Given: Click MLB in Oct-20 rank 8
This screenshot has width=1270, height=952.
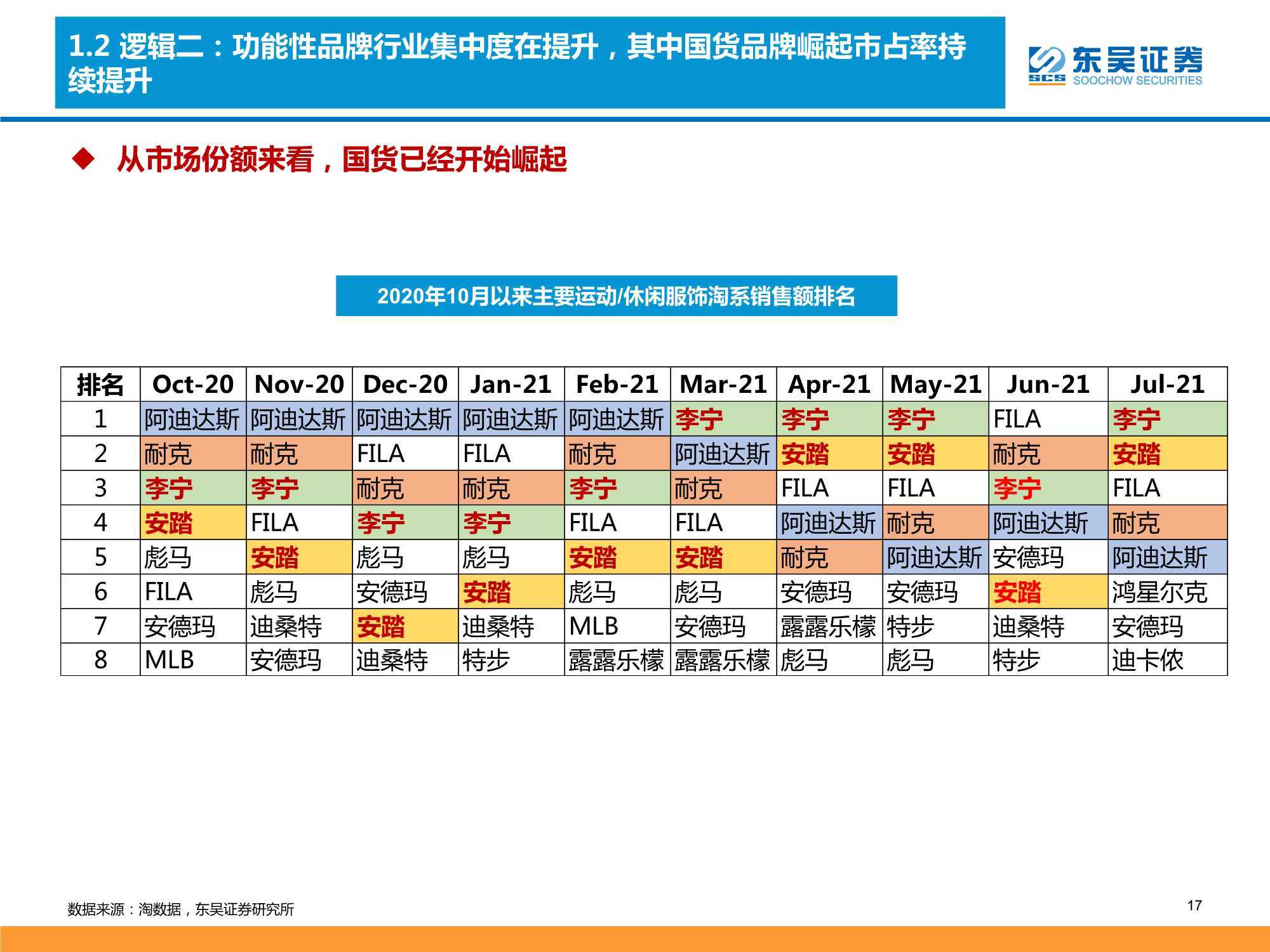Looking at the screenshot, I should pos(193,659).
